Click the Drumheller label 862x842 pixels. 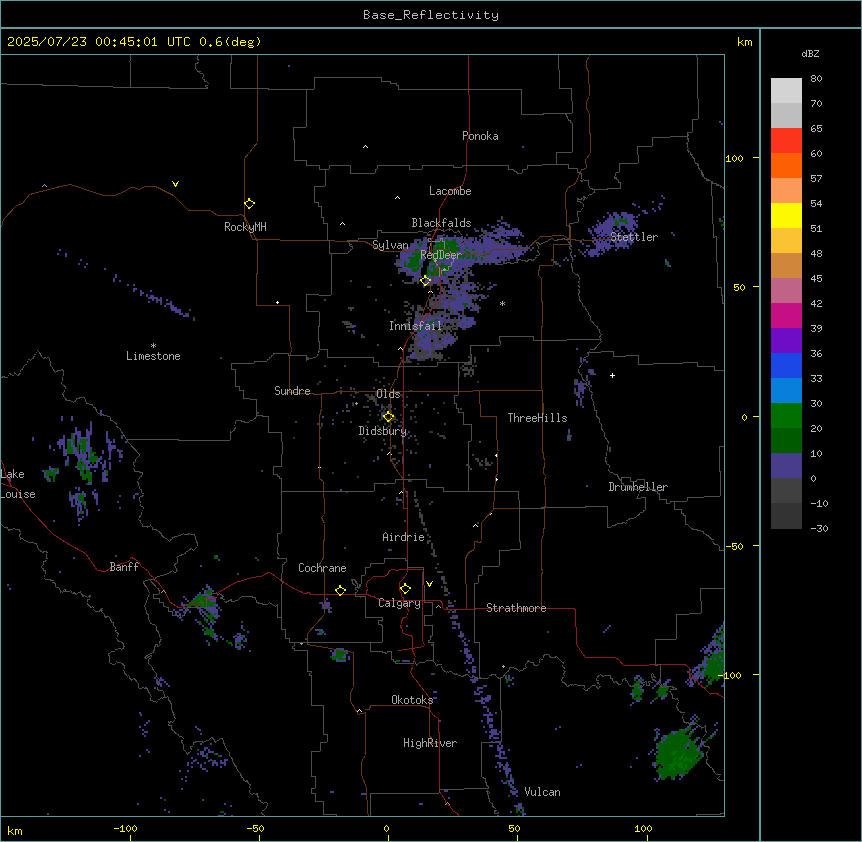click(638, 487)
